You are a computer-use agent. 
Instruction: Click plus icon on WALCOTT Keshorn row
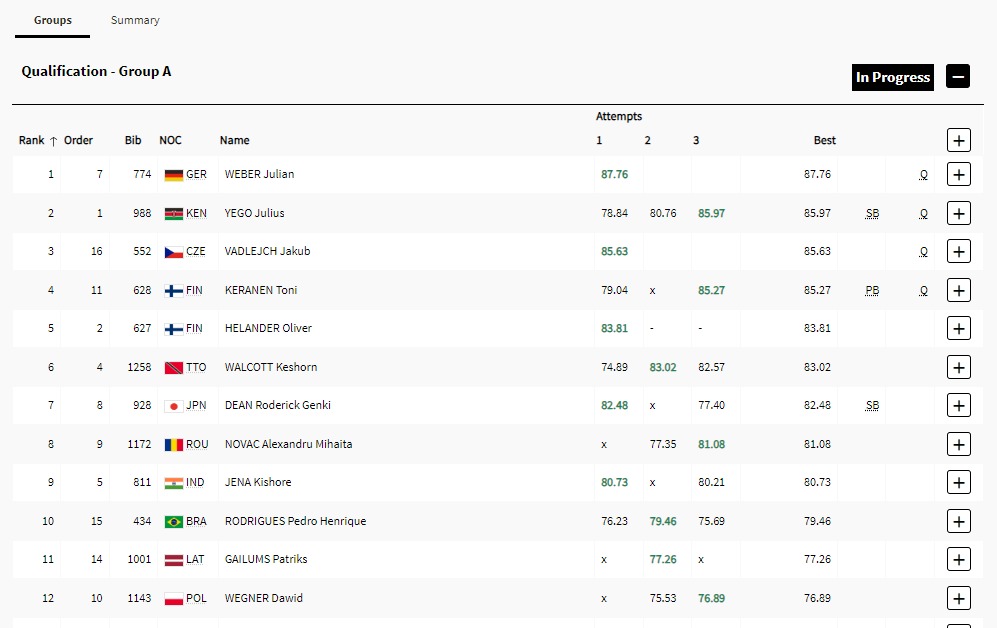pyautogui.click(x=958, y=367)
